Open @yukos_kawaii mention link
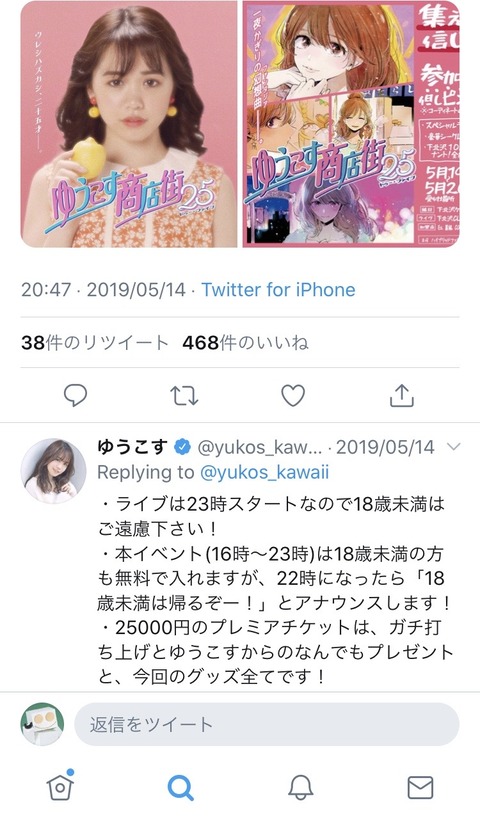Image resolution: width=480 pixels, height=819 pixels. 265,473
